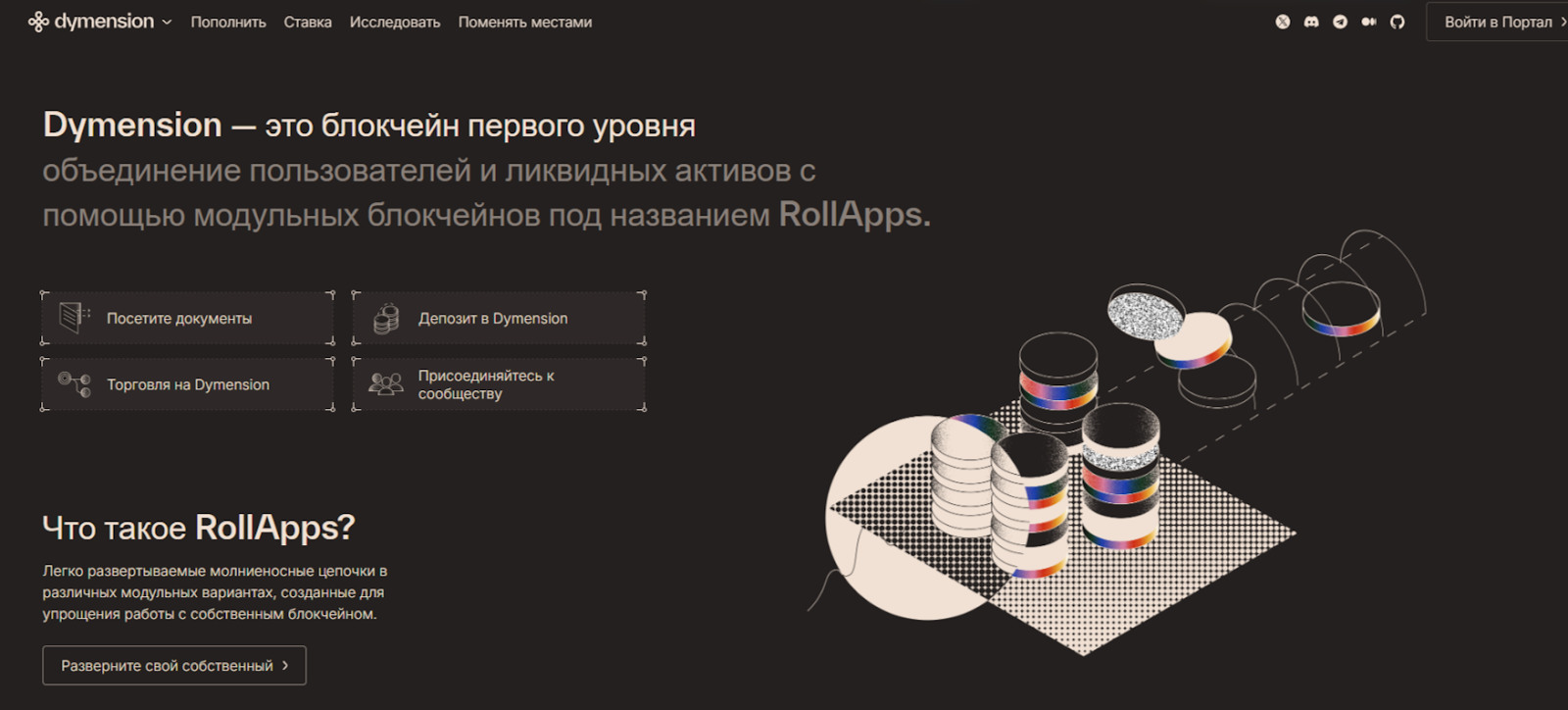Screen dimensions: 1568x710
Task: Open the Medium social icon
Action: pos(1368,22)
